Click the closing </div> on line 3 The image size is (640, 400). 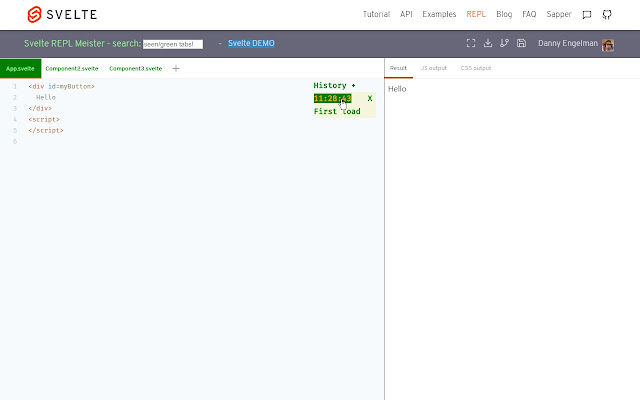pyautogui.click(x=40, y=109)
